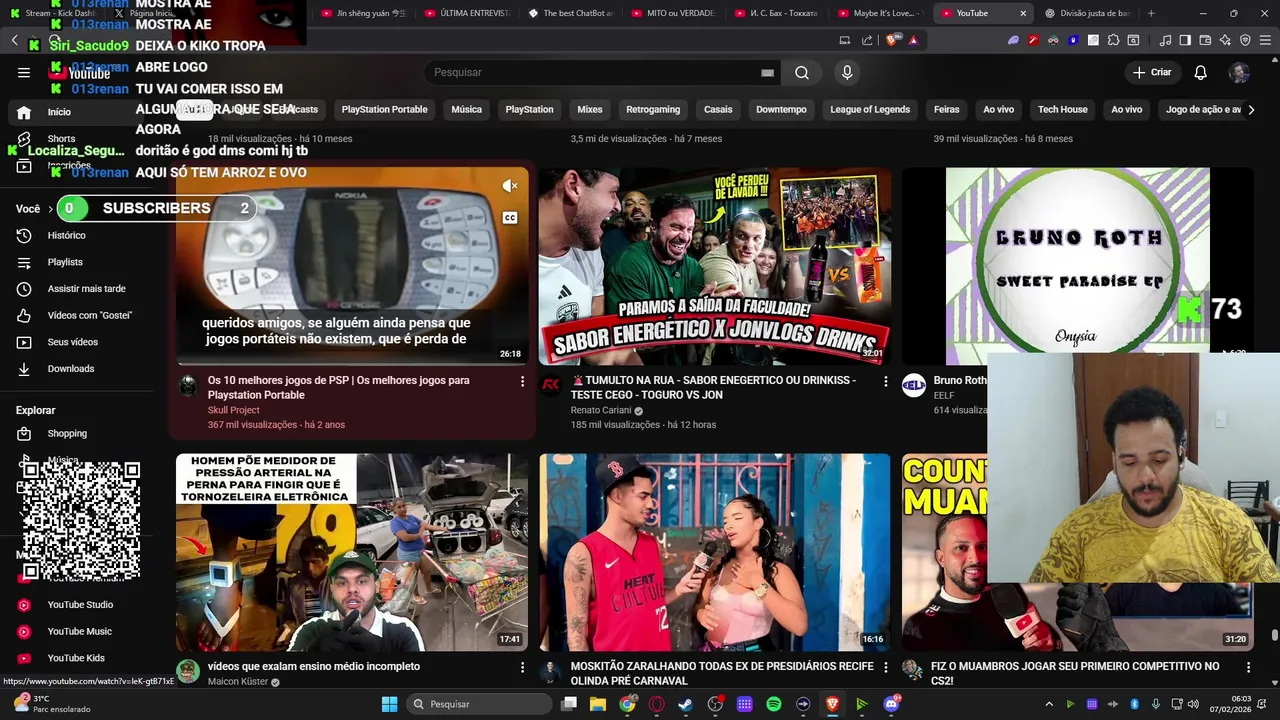1280x720 pixels.
Task: Toggle the browser sidebar panel icon
Action: pos(1185,40)
